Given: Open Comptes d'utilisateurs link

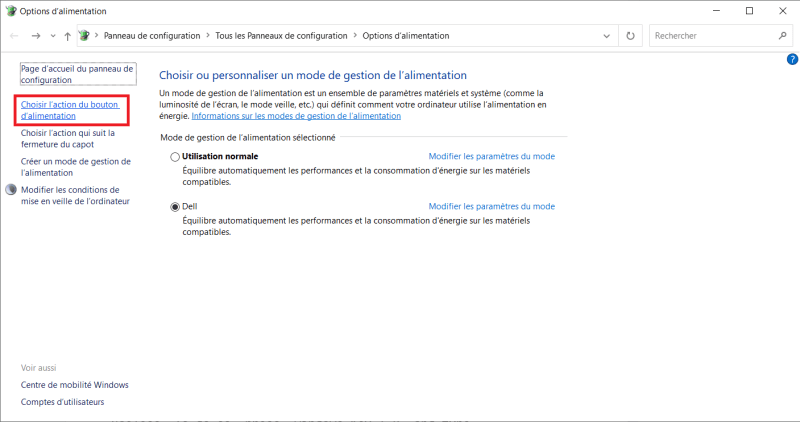Looking at the screenshot, I should [x=62, y=402].
